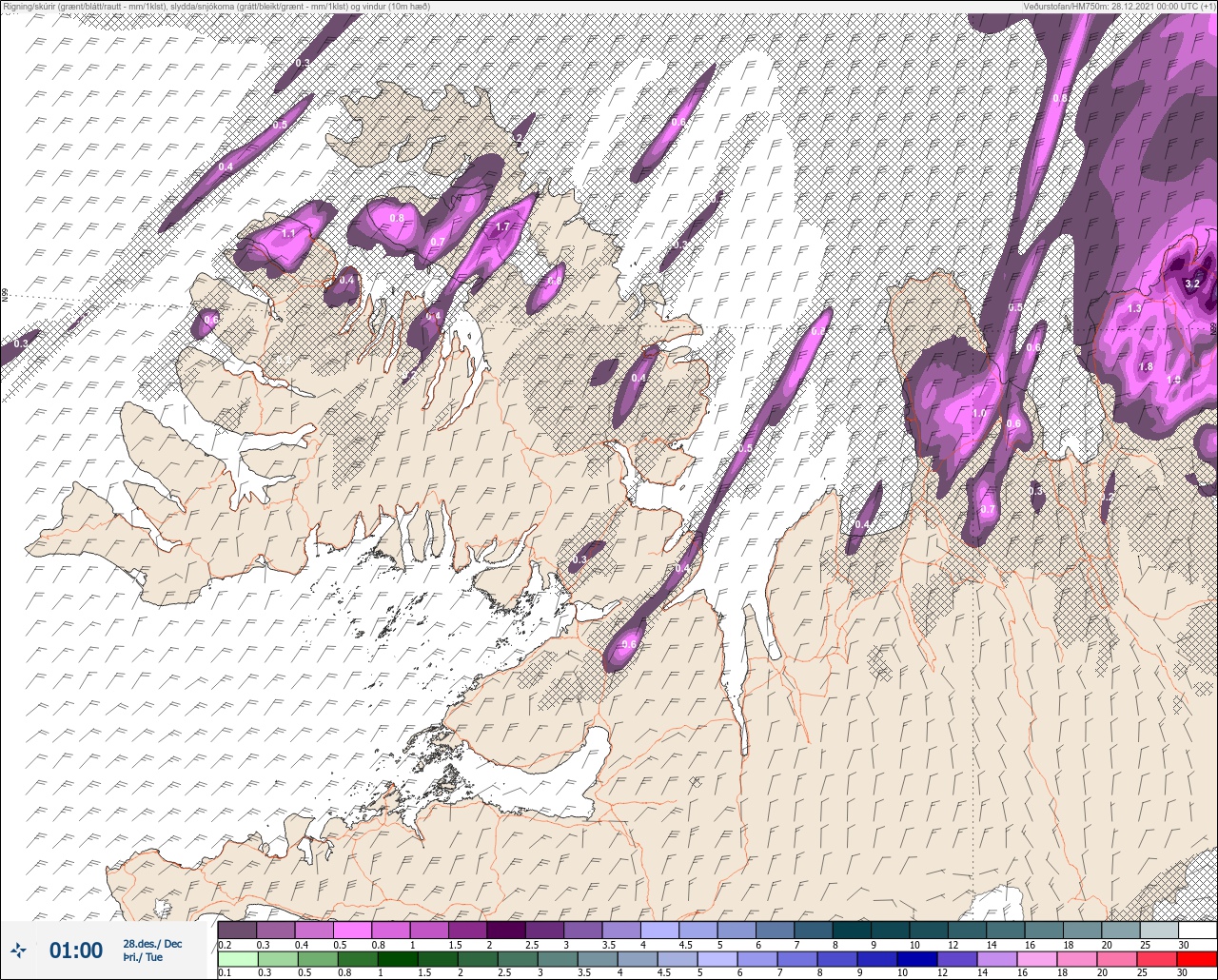The height and width of the screenshot is (980, 1218).
Task: Click the 3.2 precipitation value on the map
Action: [x=1192, y=284]
